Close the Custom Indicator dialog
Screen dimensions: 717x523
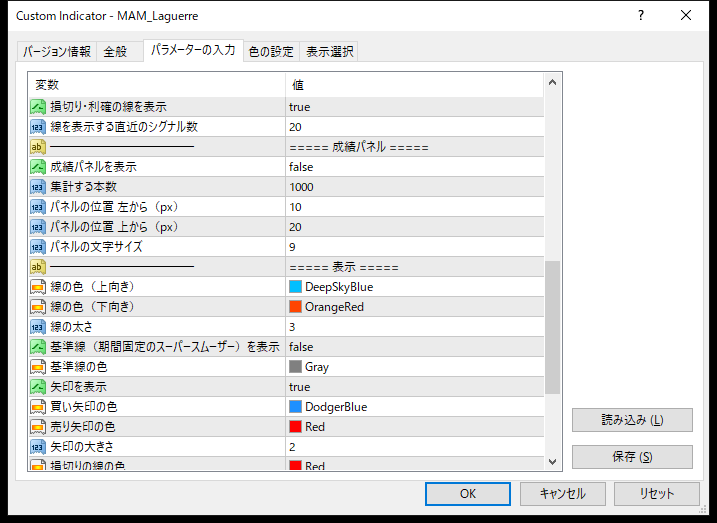point(686,16)
